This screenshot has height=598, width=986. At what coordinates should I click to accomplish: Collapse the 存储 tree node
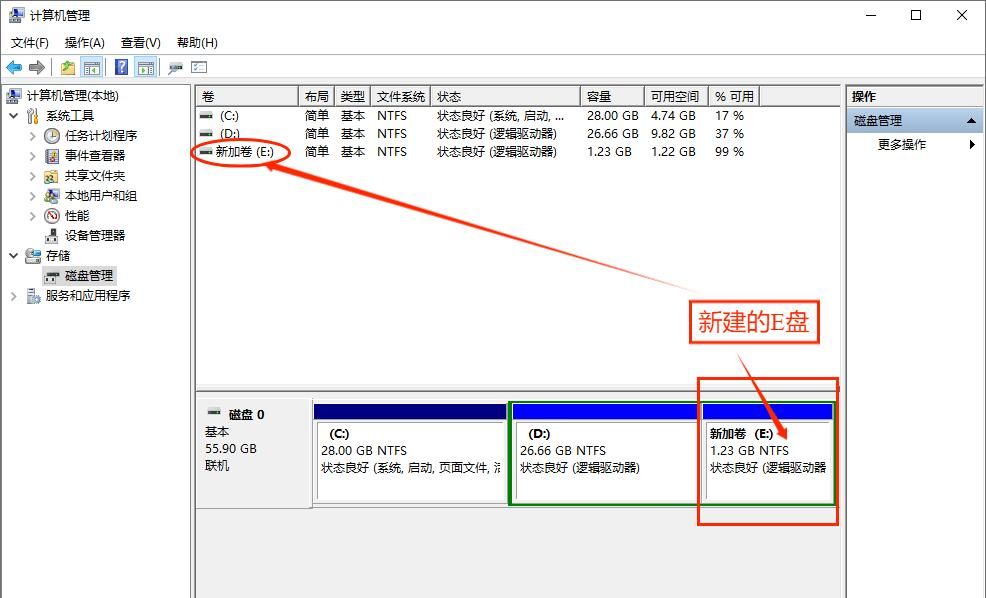click(13, 256)
